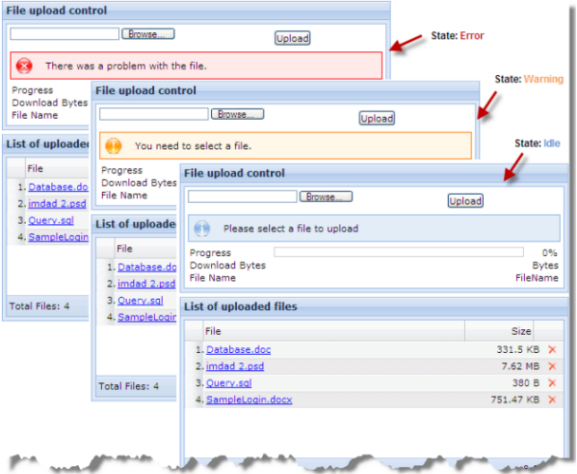
Task: Click the info icon beside 'Please select a file'
Action: (x=202, y=229)
